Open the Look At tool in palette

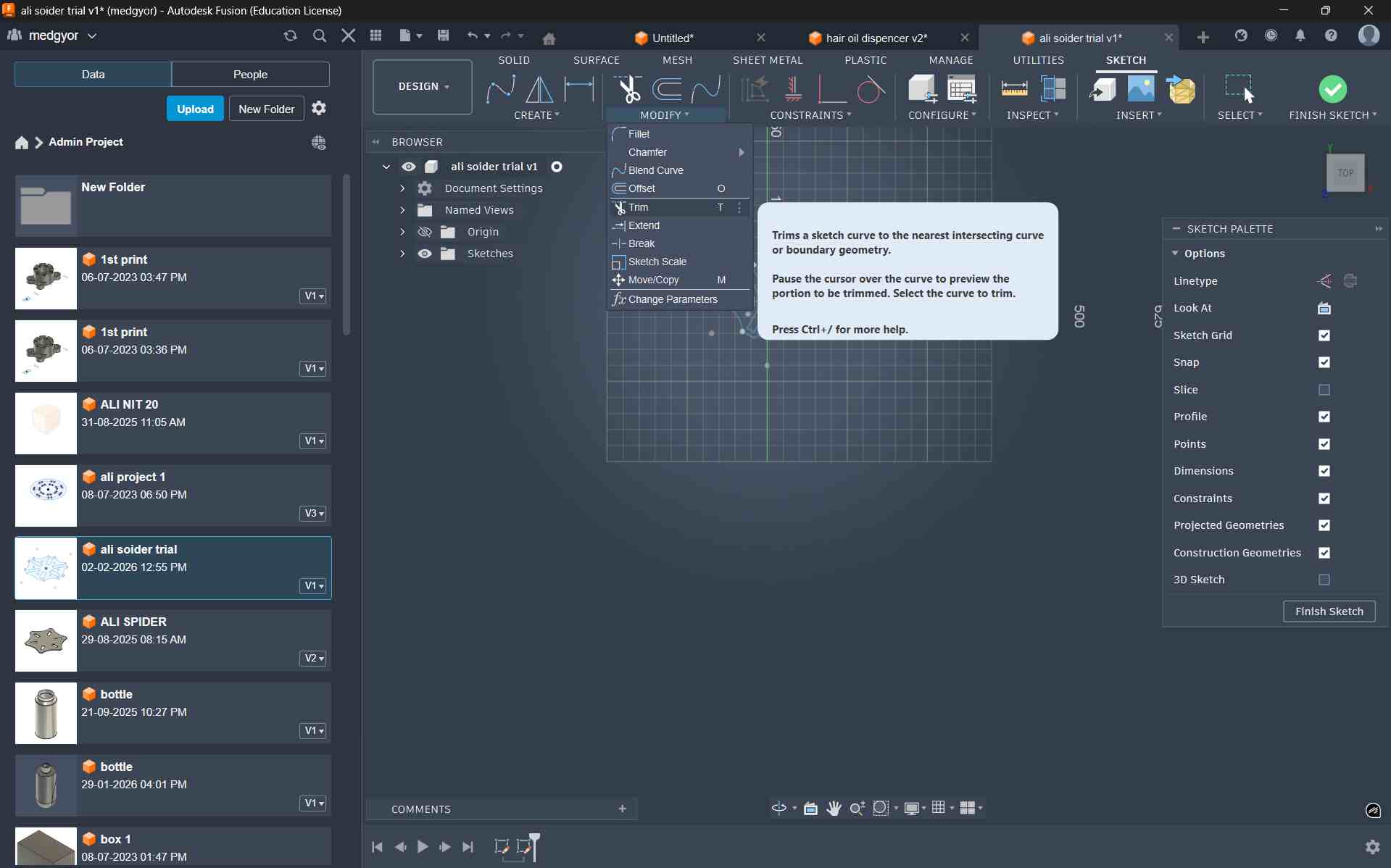(x=1324, y=308)
